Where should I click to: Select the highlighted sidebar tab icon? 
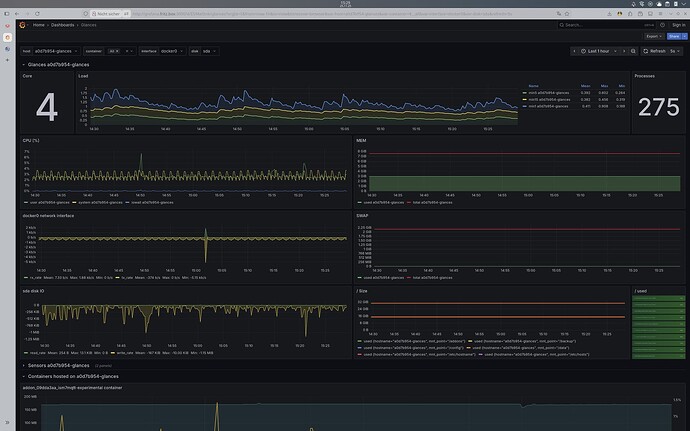click(x=7, y=37)
